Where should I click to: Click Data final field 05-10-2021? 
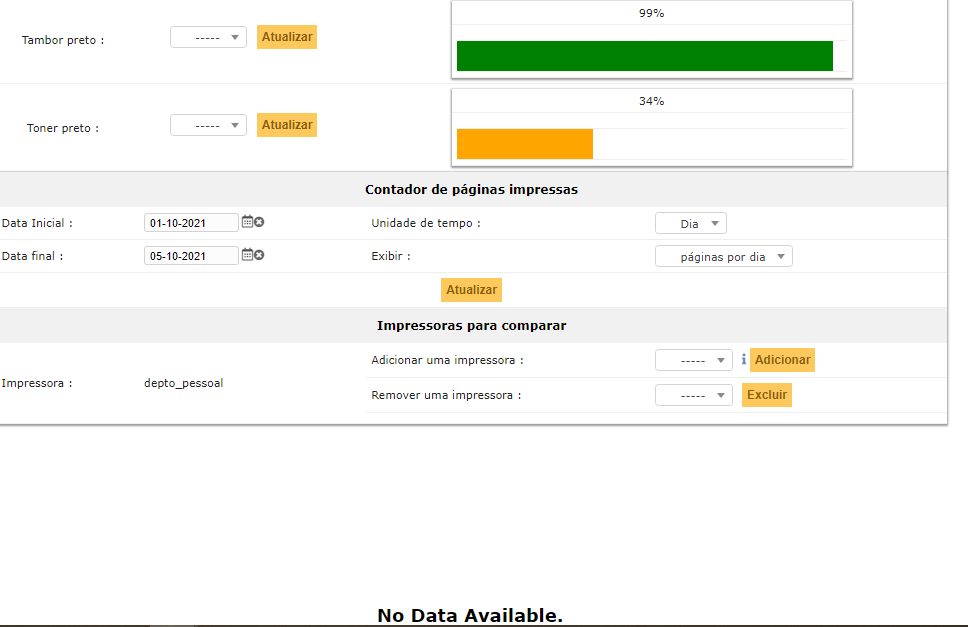[x=191, y=255]
